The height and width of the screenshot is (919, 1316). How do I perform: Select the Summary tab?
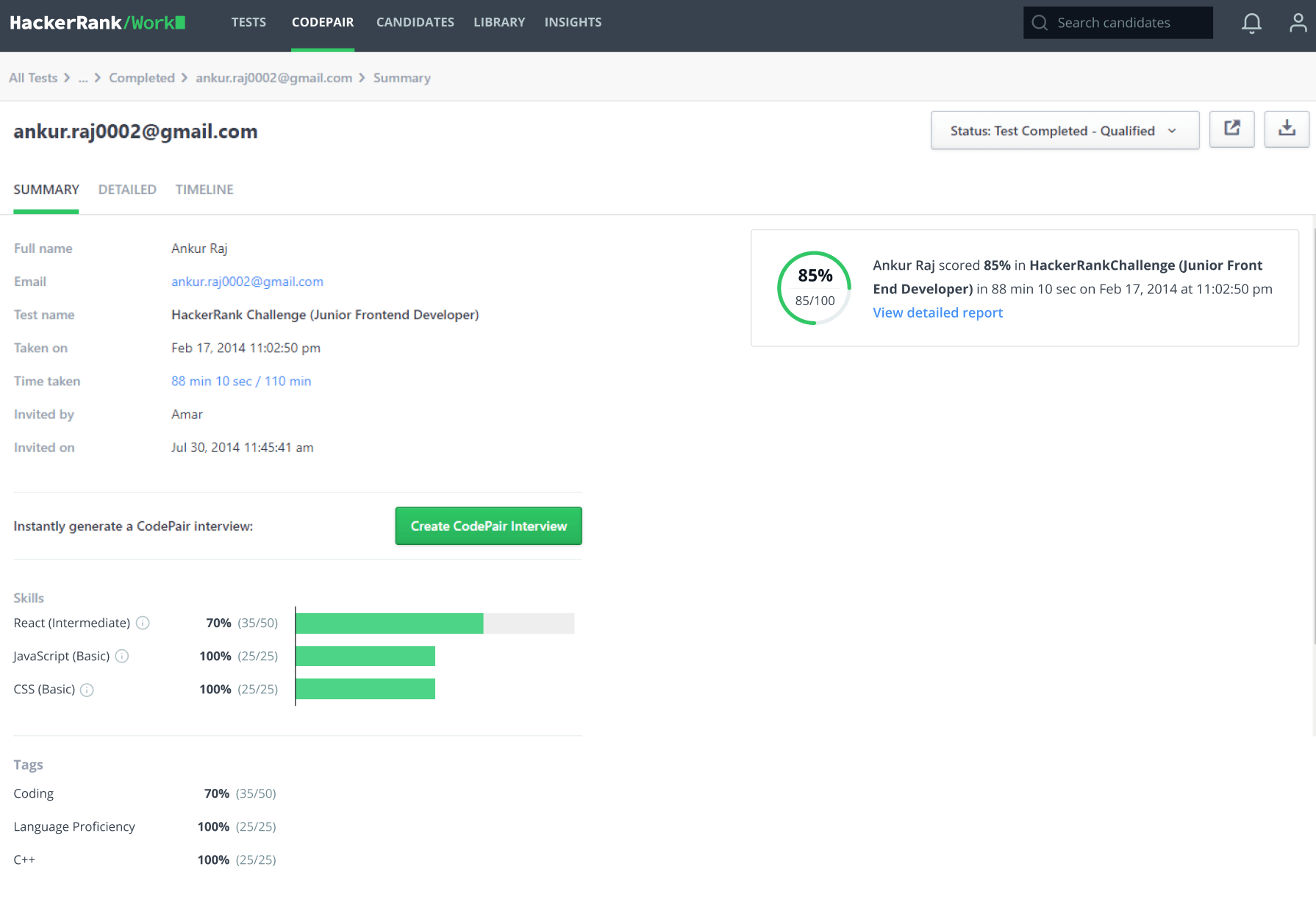[46, 190]
